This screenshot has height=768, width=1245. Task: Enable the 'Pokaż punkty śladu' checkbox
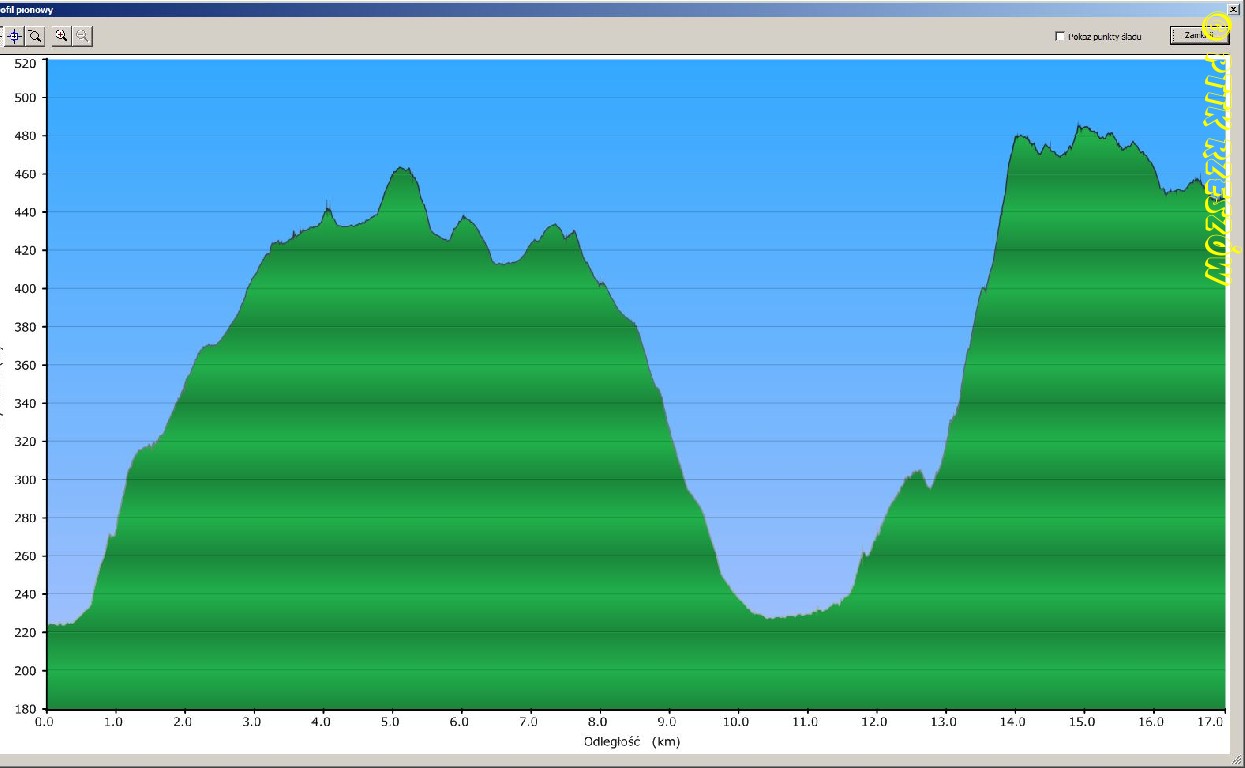[1060, 36]
